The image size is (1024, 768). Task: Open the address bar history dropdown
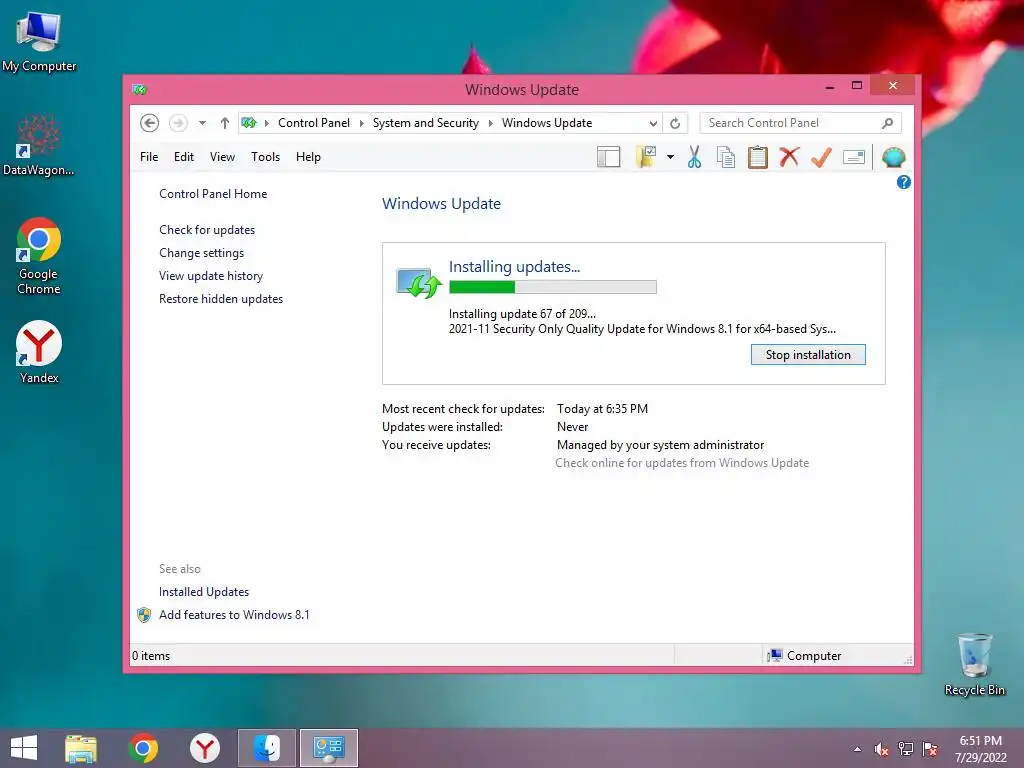(653, 123)
